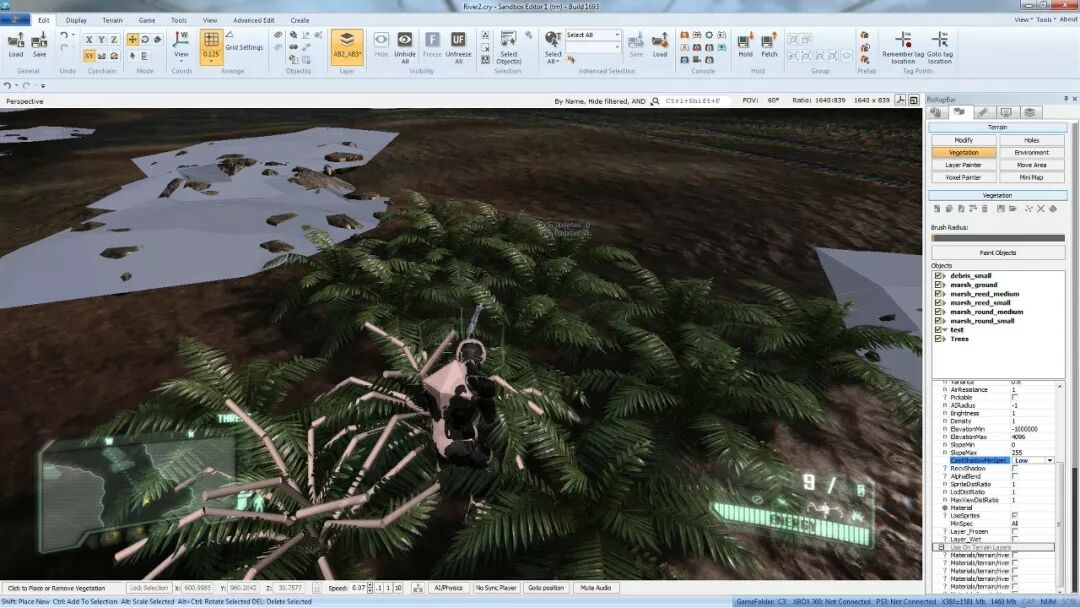Open Select Object(s) dialog

coord(508,47)
